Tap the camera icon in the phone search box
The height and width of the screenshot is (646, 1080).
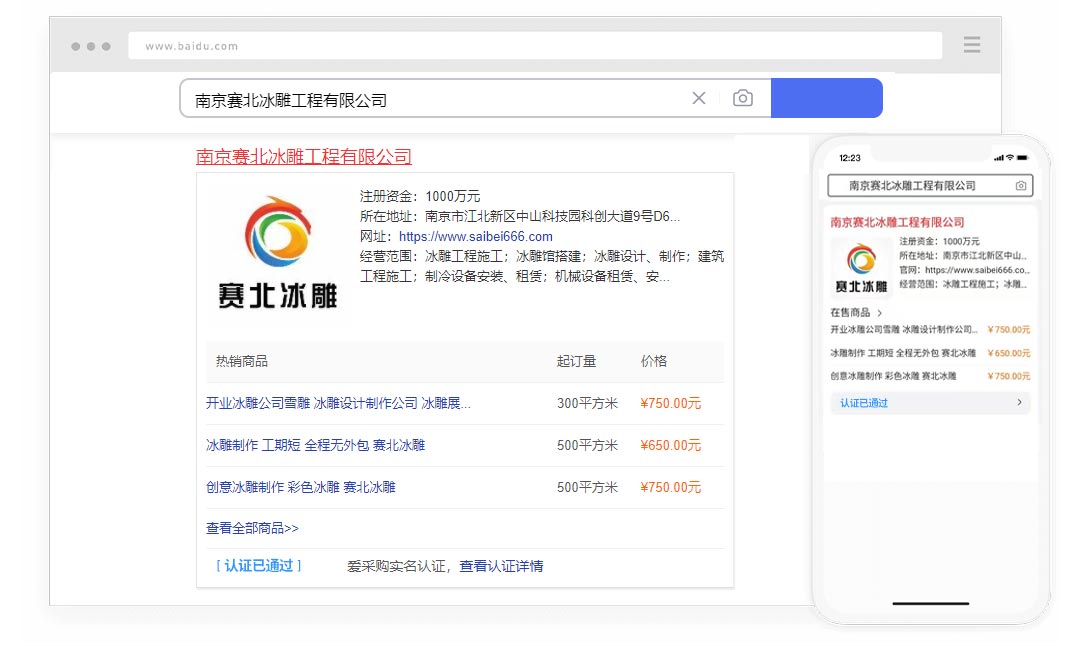pyautogui.click(x=1021, y=185)
